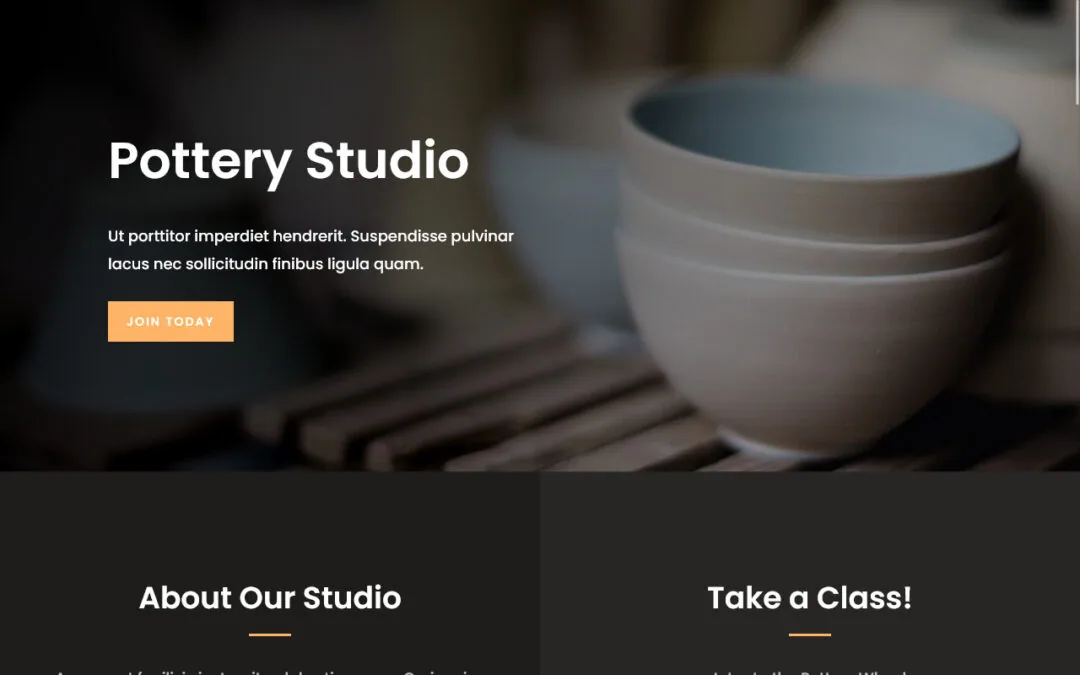The width and height of the screenshot is (1080, 675).
Task: Click the blue interior of the top bowl
Action: (x=823, y=127)
